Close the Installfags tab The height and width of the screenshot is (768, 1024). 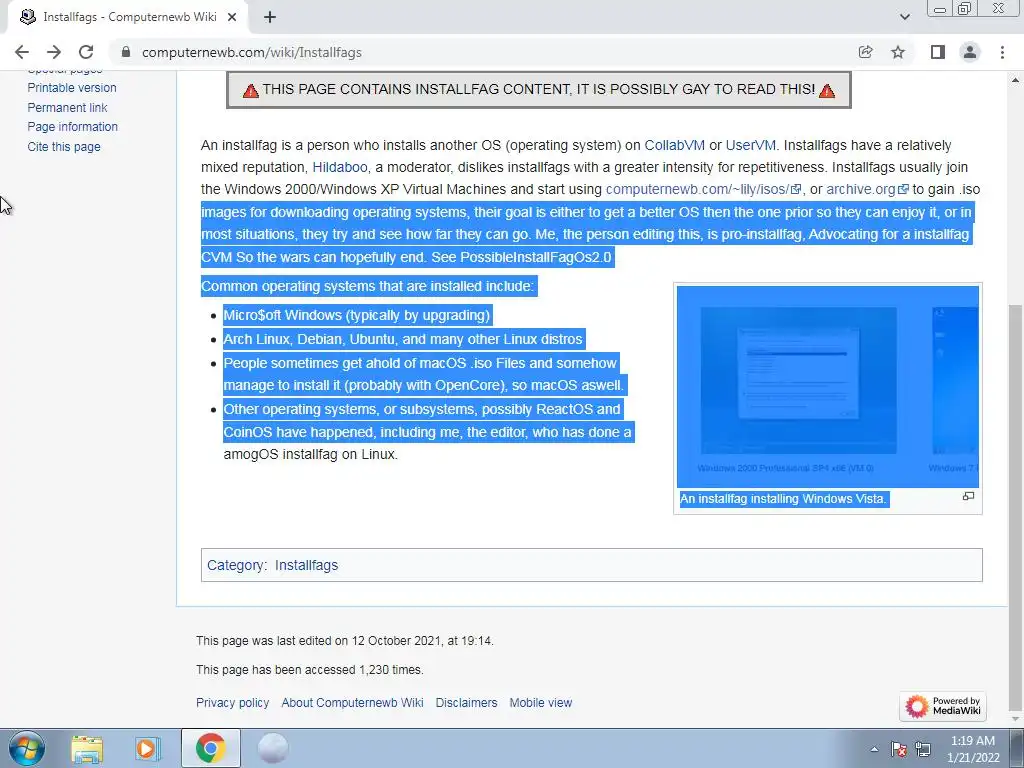[x=232, y=18]
